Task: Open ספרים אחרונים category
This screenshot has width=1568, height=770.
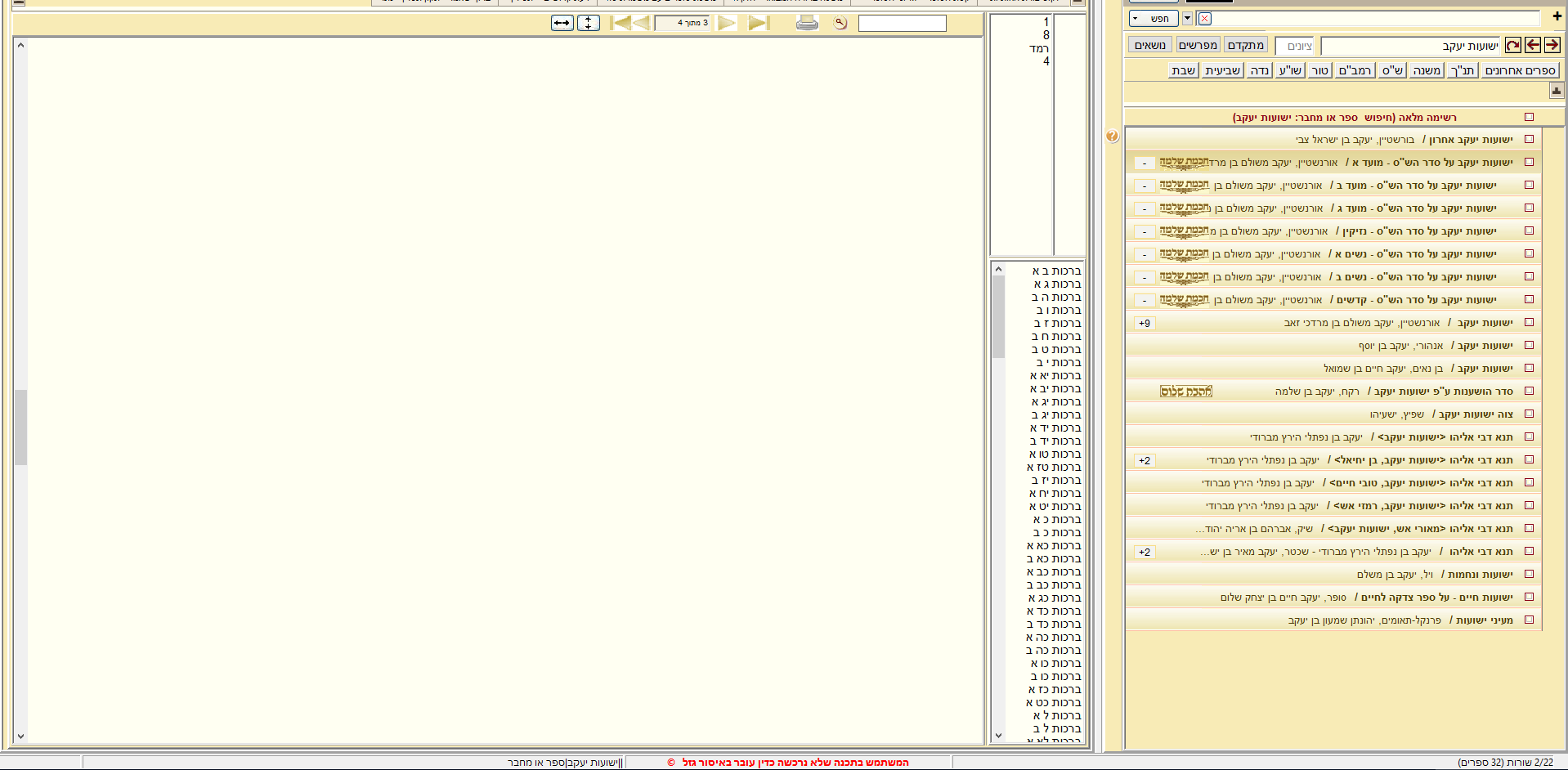Action: click(1520, 70)
